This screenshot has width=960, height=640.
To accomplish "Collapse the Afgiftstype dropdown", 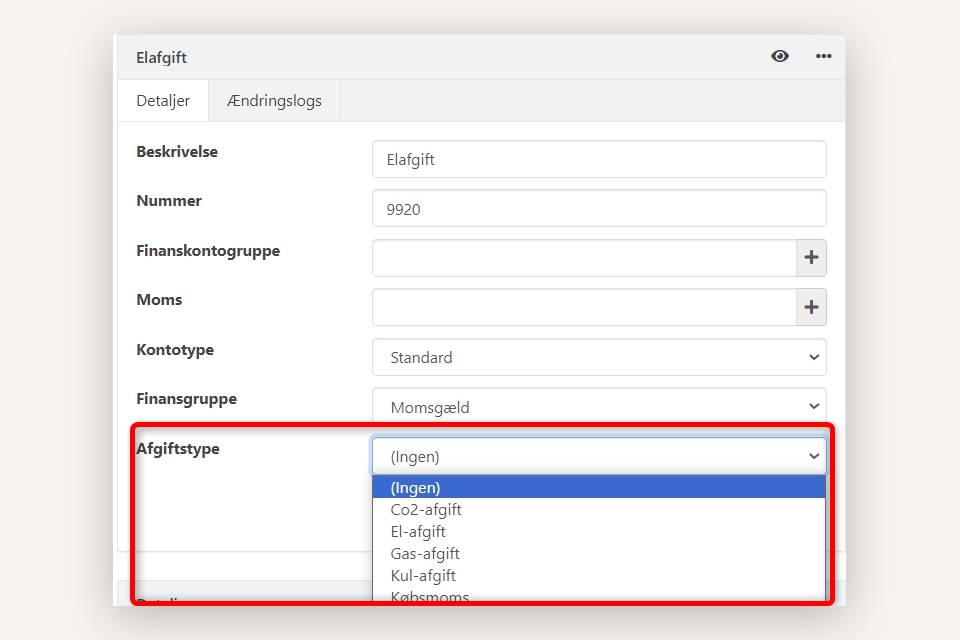I will [599, 457].
